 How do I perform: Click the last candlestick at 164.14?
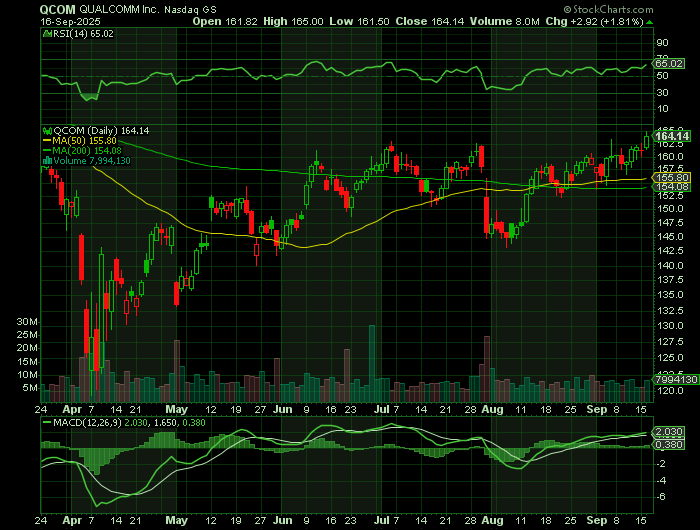click(x=646, y=141)
